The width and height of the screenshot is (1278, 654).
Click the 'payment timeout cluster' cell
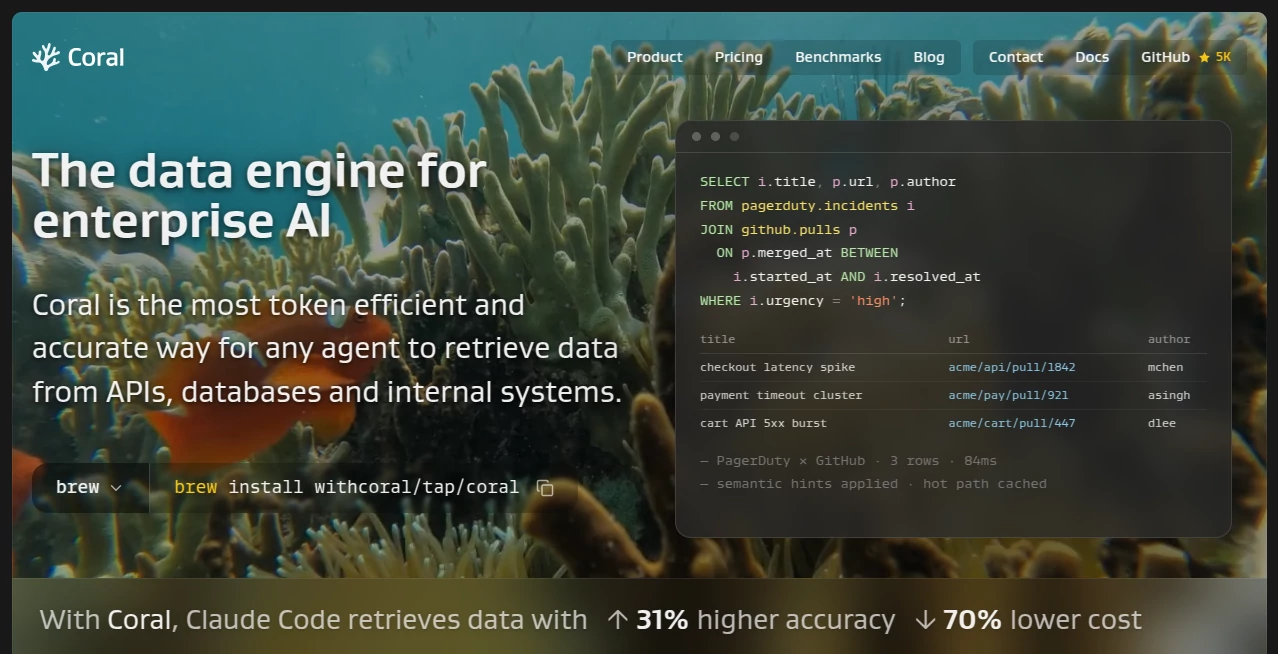[781, 395]
